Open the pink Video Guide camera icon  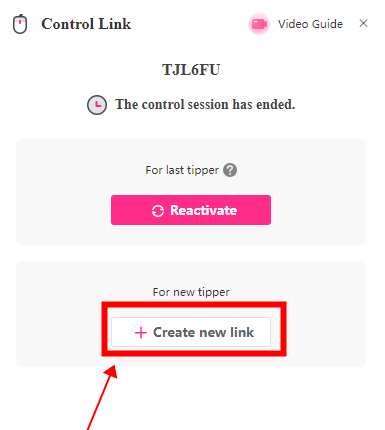tap(259, 24)
